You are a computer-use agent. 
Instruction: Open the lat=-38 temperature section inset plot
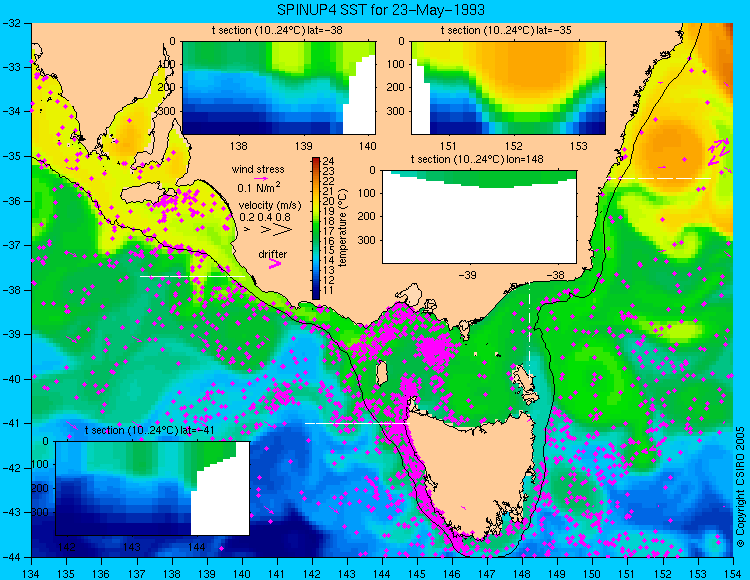279,88
